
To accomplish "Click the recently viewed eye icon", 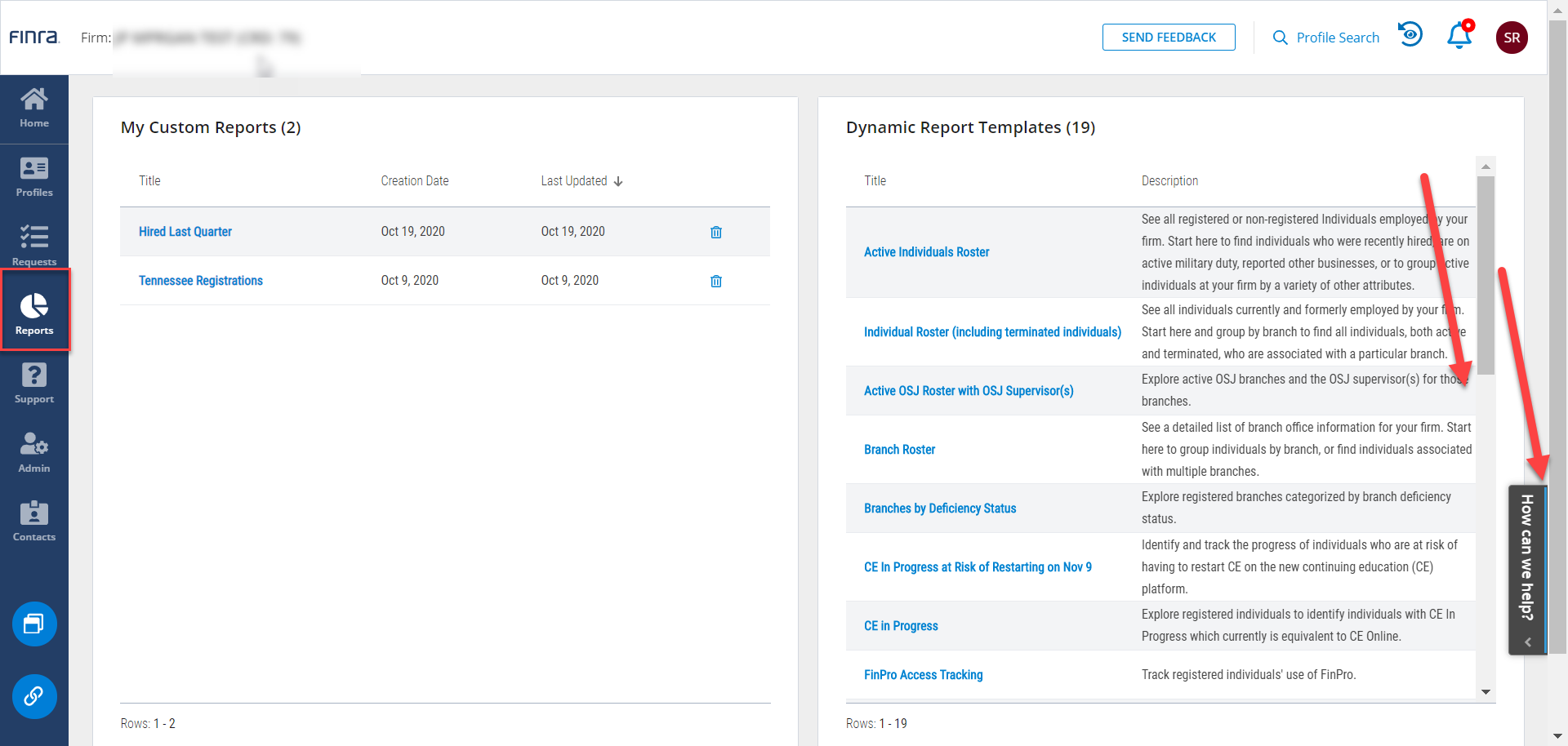I will point(1410,35).
